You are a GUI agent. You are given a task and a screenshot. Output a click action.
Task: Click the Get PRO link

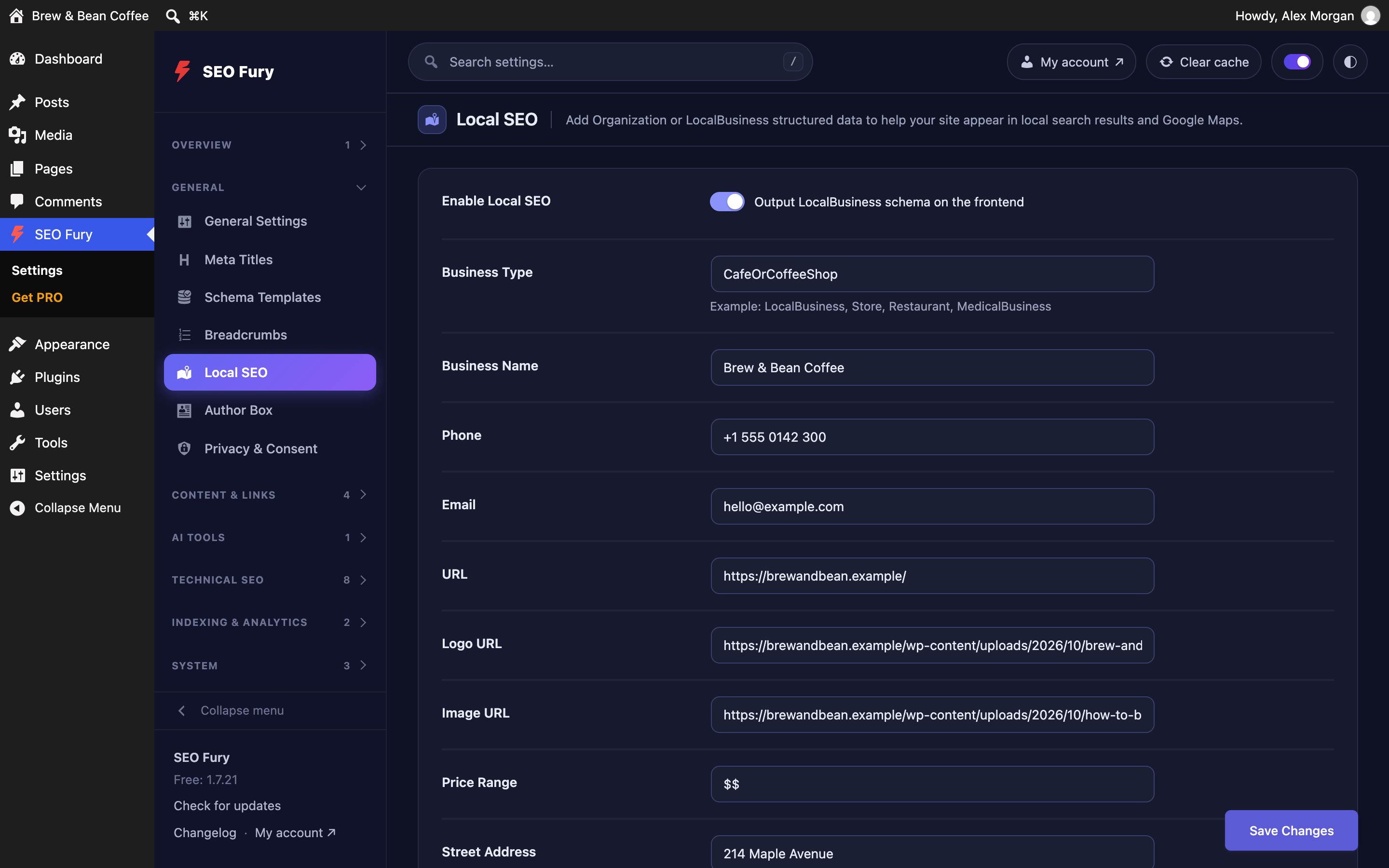pyautogui.click(x=37, y=298)
